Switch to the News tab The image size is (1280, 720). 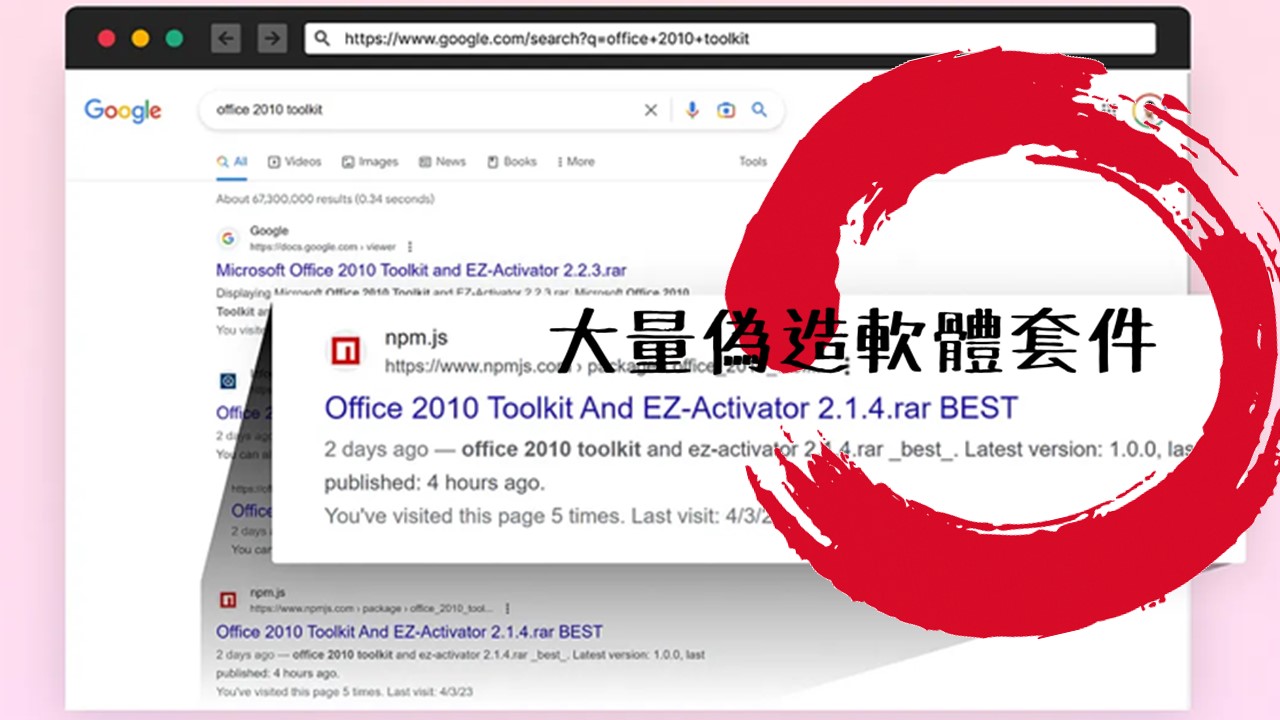(x=442, y=161)
